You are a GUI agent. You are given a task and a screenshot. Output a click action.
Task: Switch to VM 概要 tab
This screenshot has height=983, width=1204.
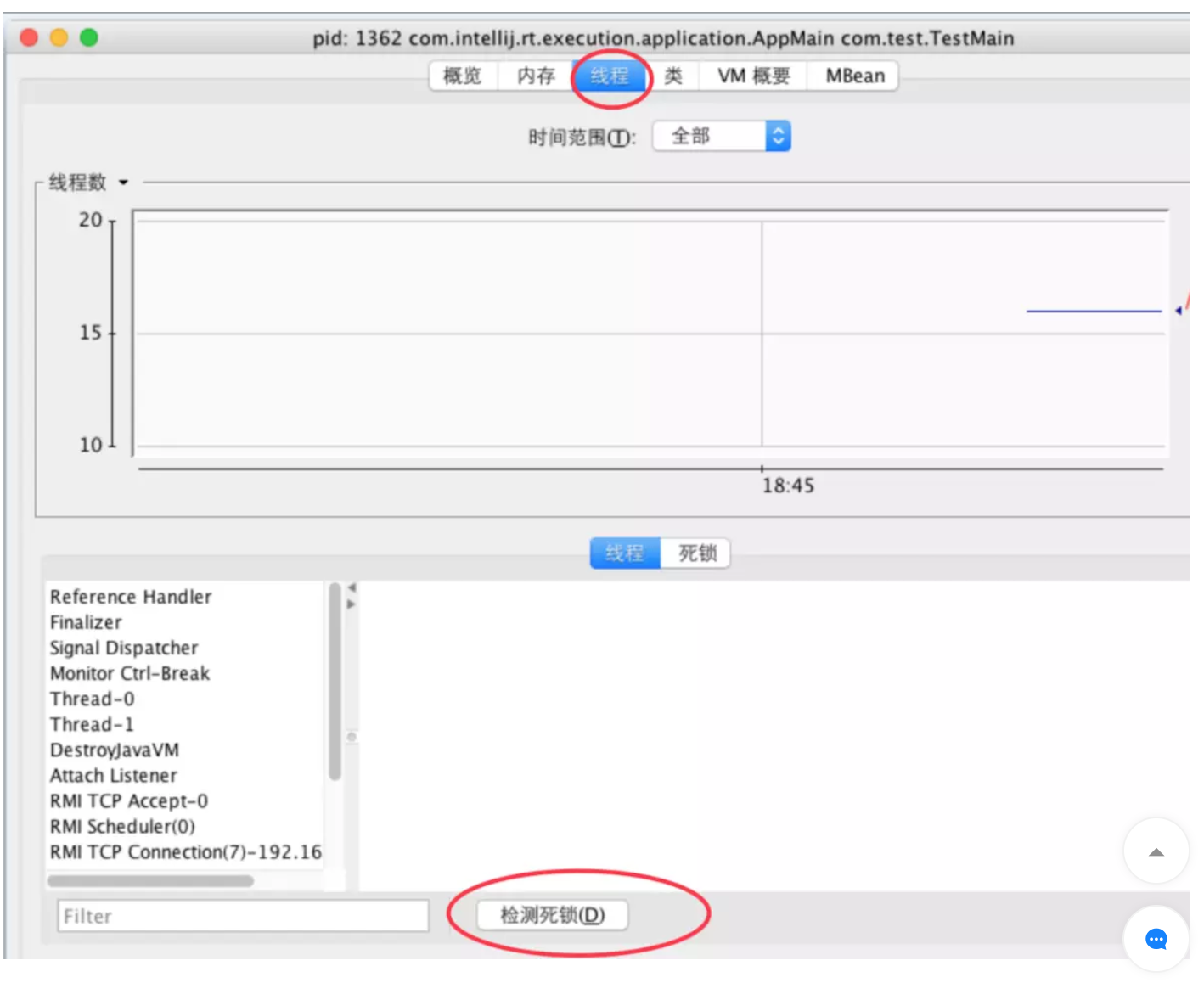click(754, 76)
